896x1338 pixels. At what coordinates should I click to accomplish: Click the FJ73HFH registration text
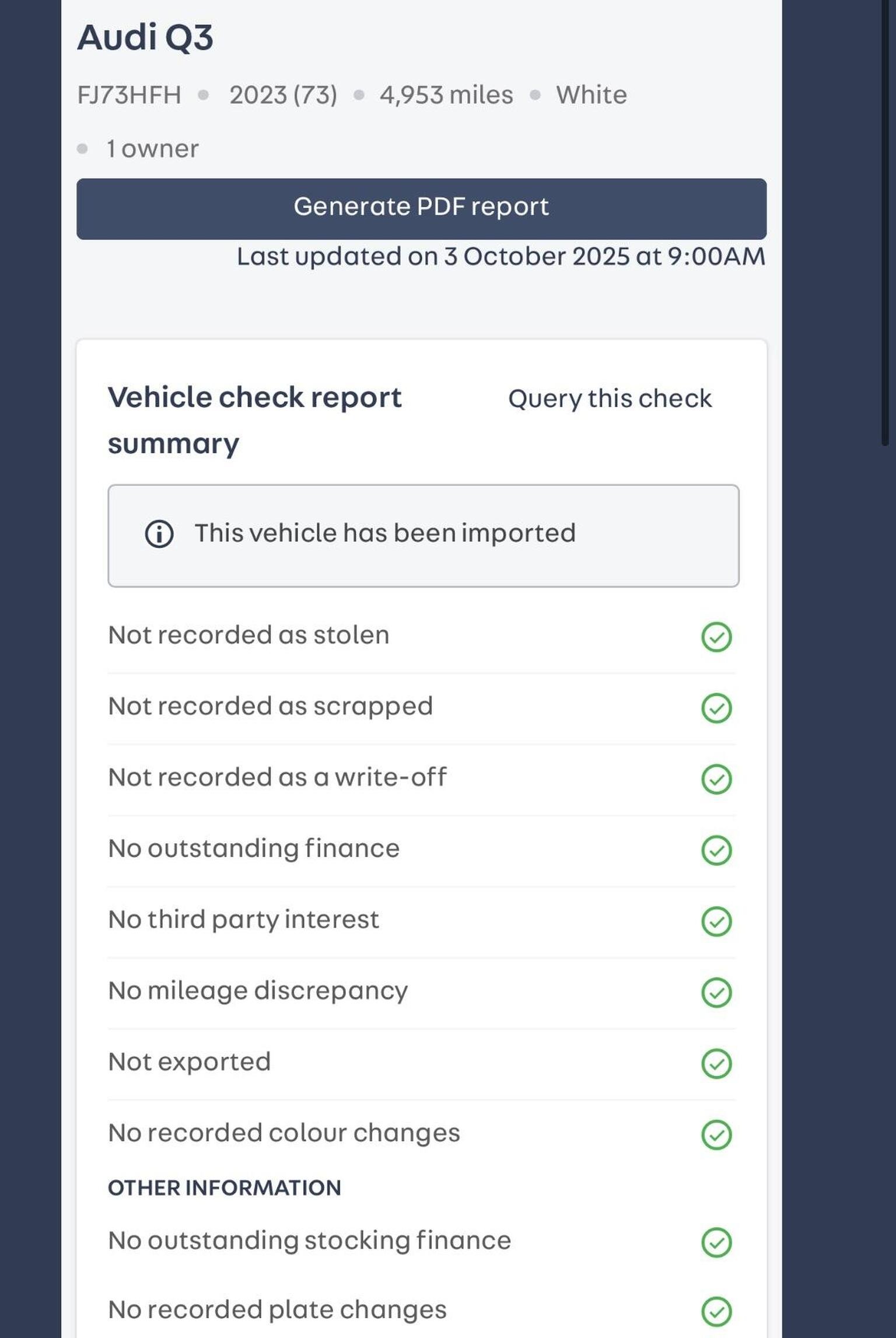[129, 95]
